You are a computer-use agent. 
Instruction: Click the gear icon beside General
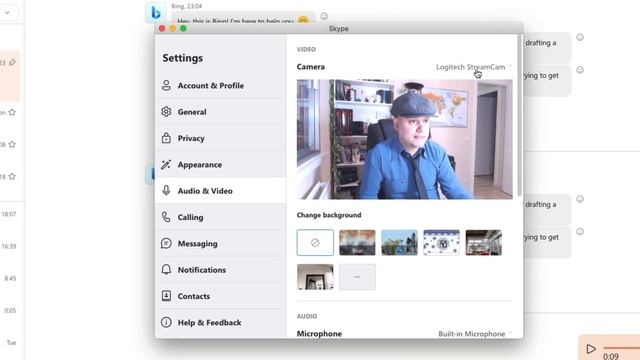point(166,112)
